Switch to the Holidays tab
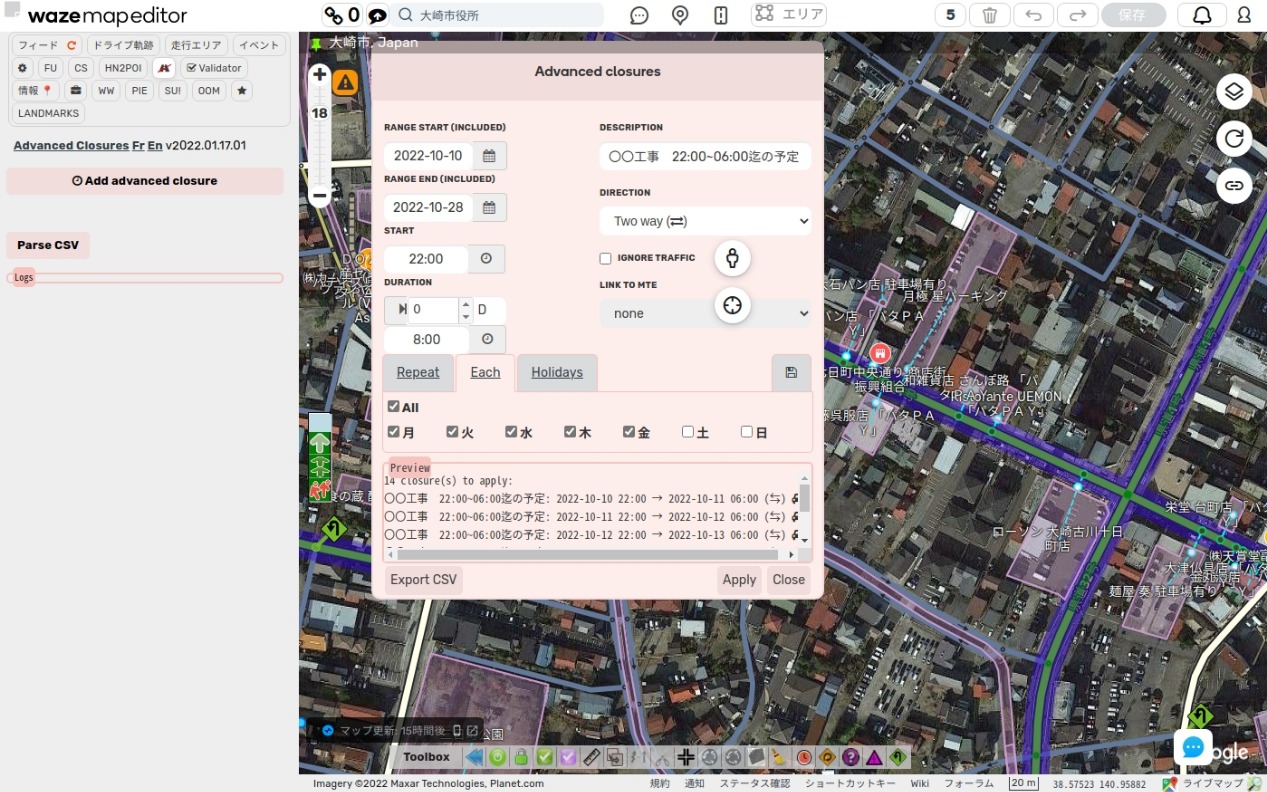The image size is (1267, 792). (x=557, y=373)
